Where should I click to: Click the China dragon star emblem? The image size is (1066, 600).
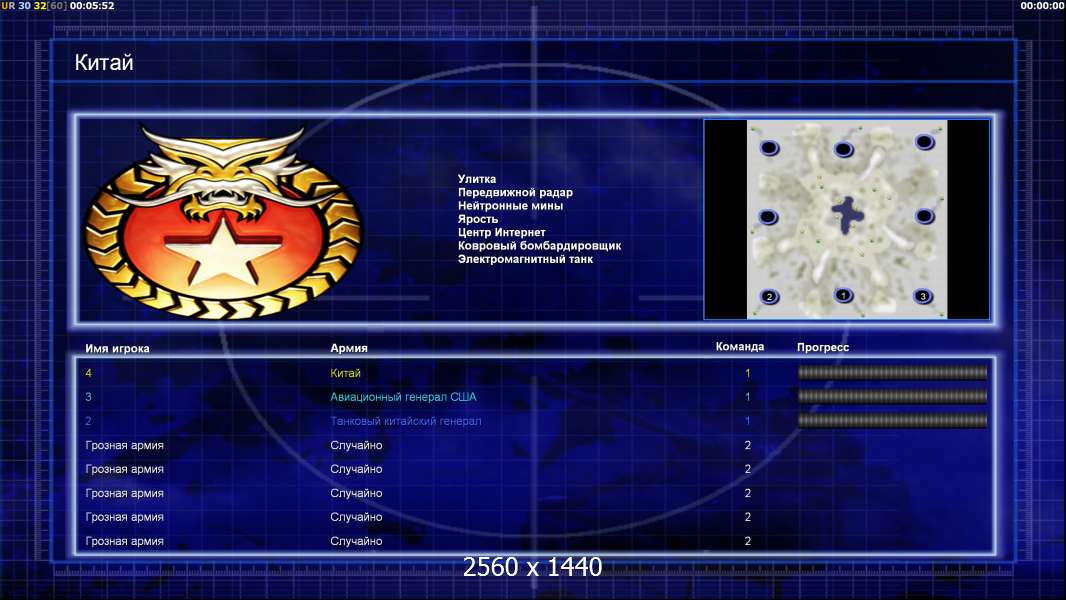[223, 221]
